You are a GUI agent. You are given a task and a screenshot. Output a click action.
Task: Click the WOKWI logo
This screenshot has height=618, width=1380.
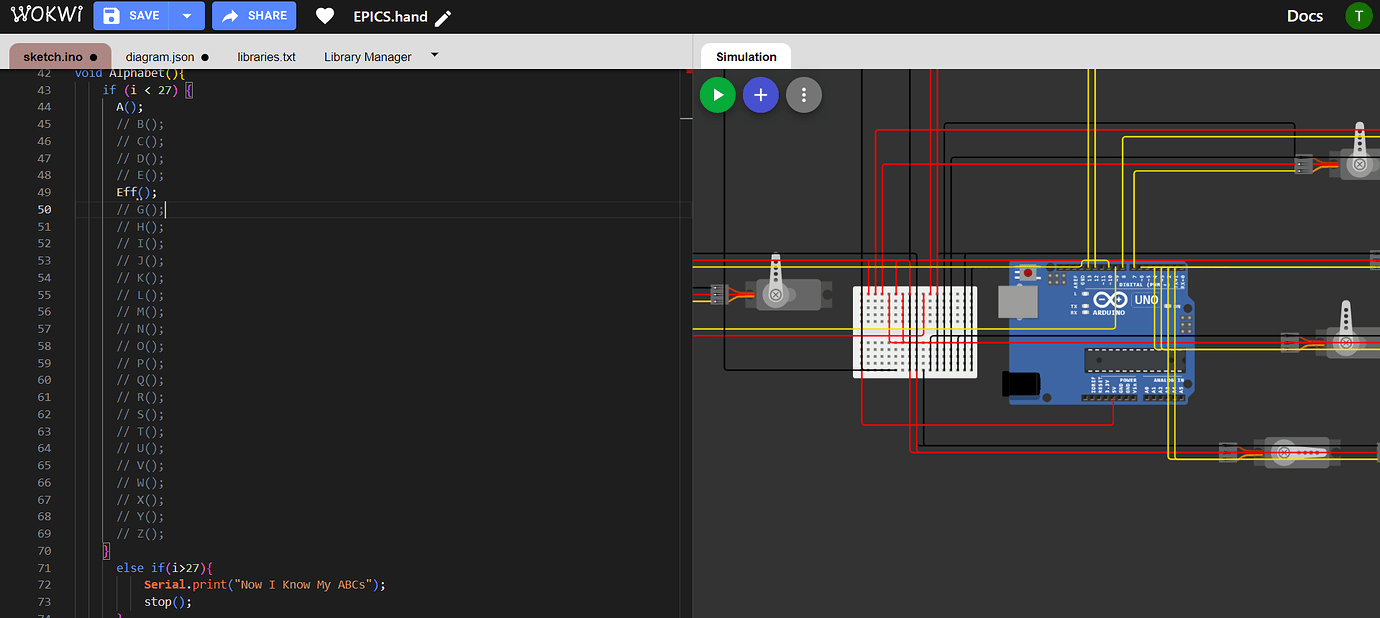45,15
